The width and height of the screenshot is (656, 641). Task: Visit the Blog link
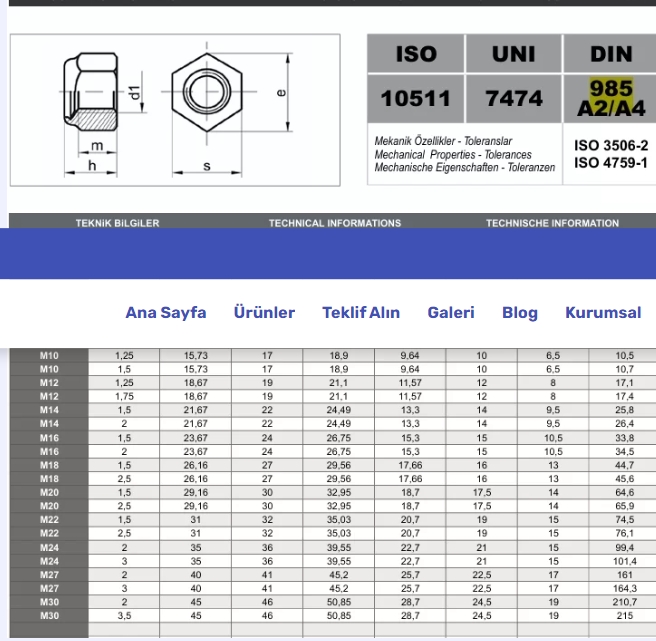pos(519,313)
